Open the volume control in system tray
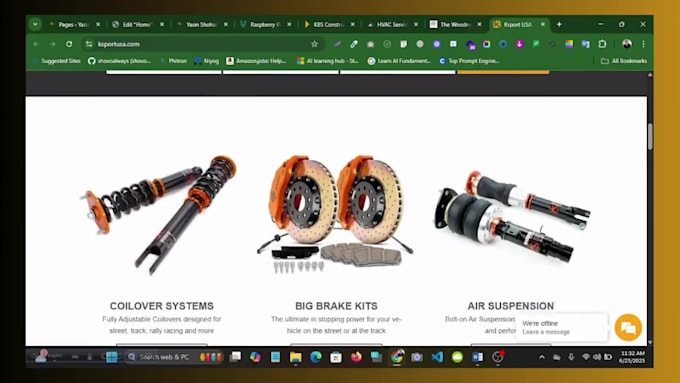The height and width of the screenshot is (383, 680). (x=597, y=357)
